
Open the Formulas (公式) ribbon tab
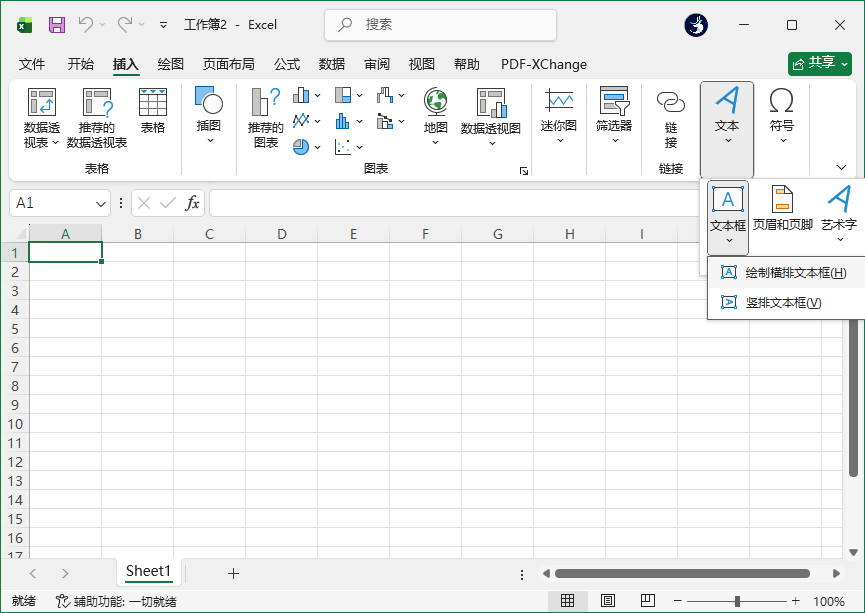pos(287,64)
